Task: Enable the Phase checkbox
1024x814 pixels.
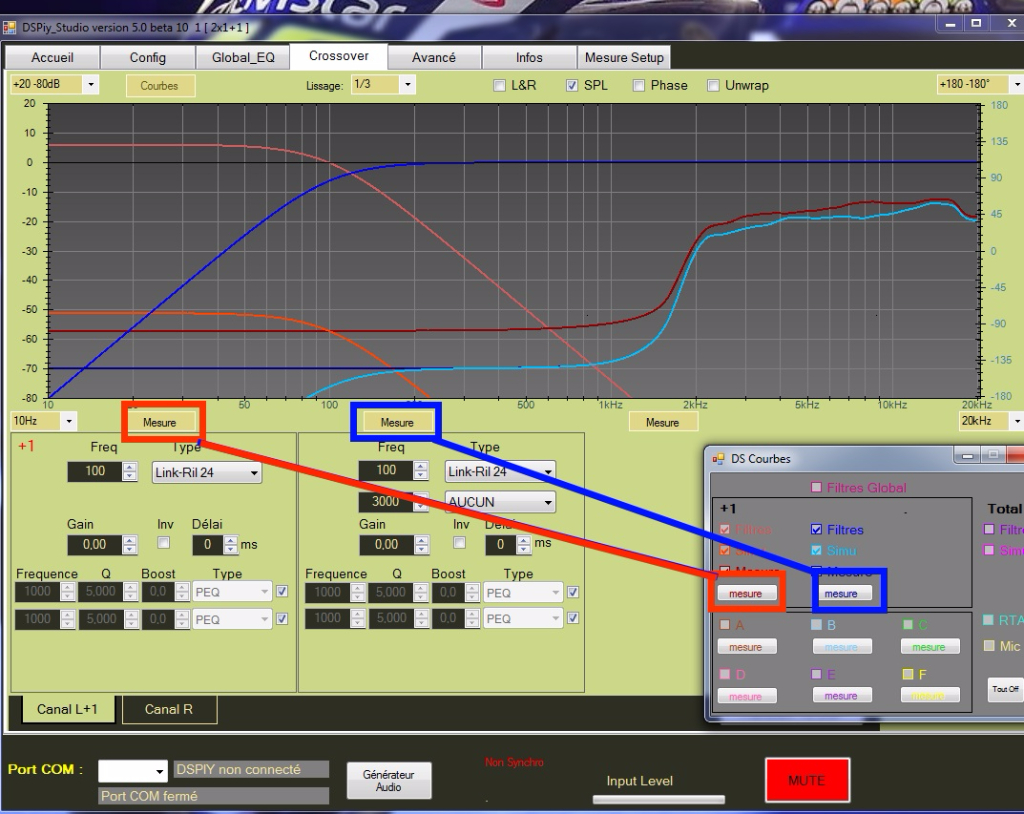Action: pyautogui.click(x=640, y=86)
